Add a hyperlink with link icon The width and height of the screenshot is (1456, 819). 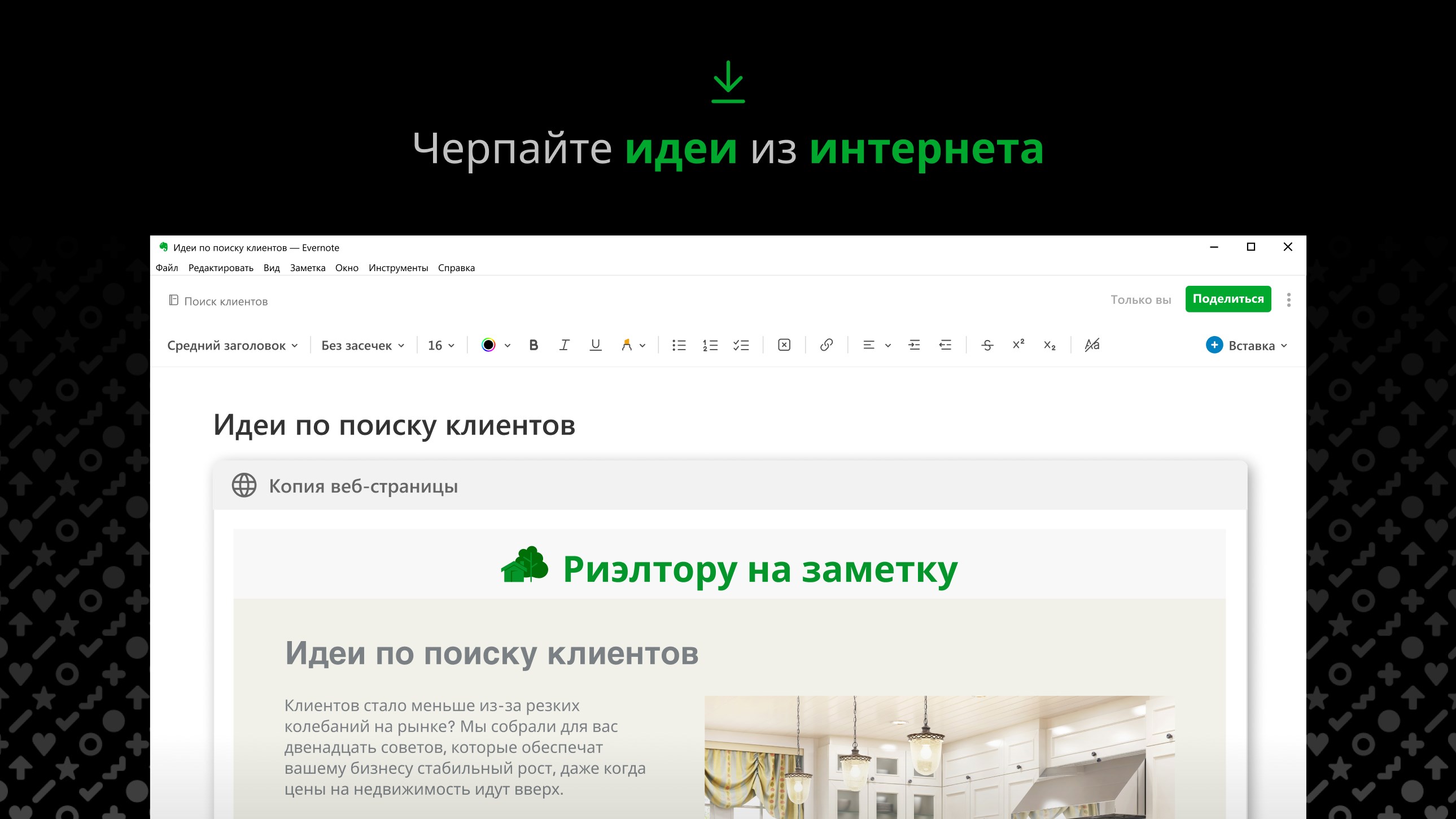(827, 345)
